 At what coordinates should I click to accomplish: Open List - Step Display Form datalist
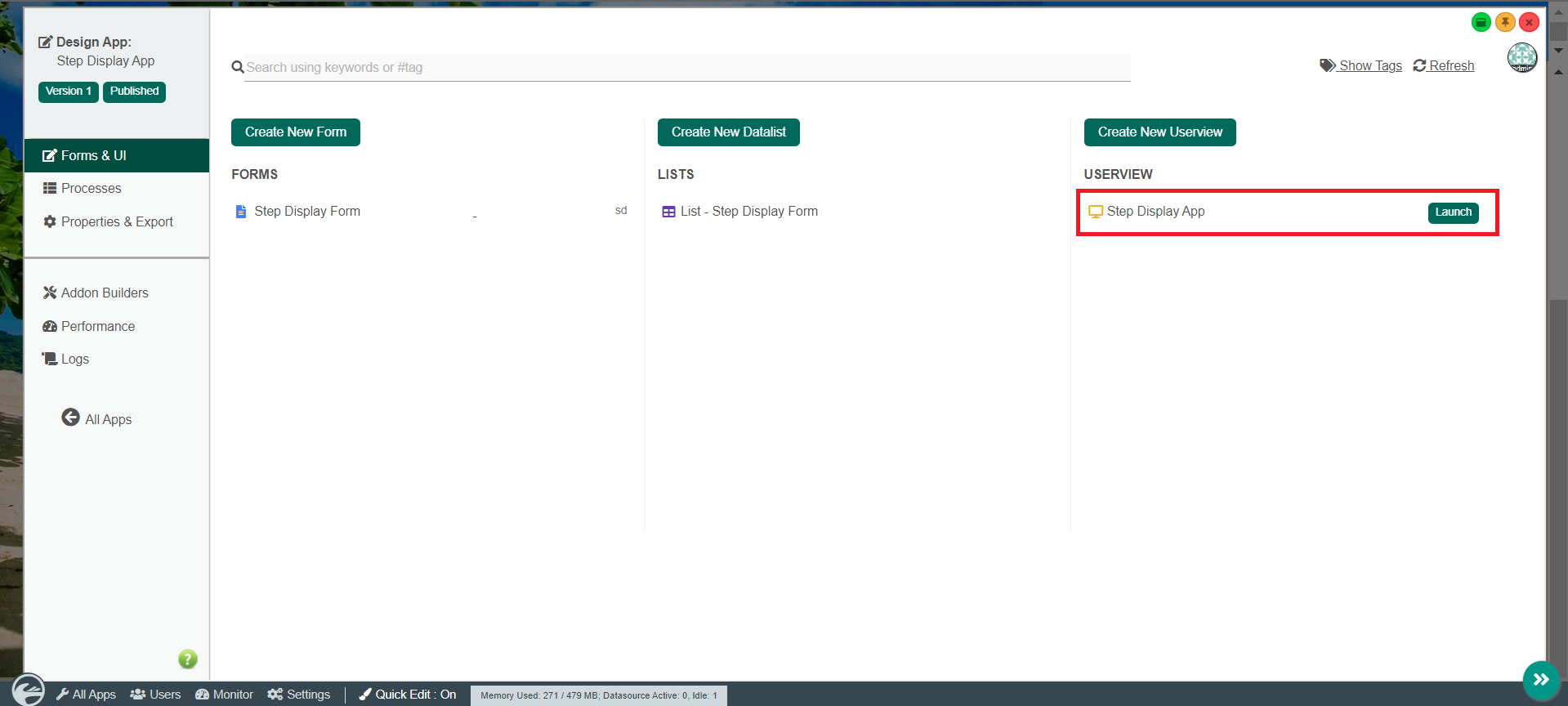click(x=749, y=211)
